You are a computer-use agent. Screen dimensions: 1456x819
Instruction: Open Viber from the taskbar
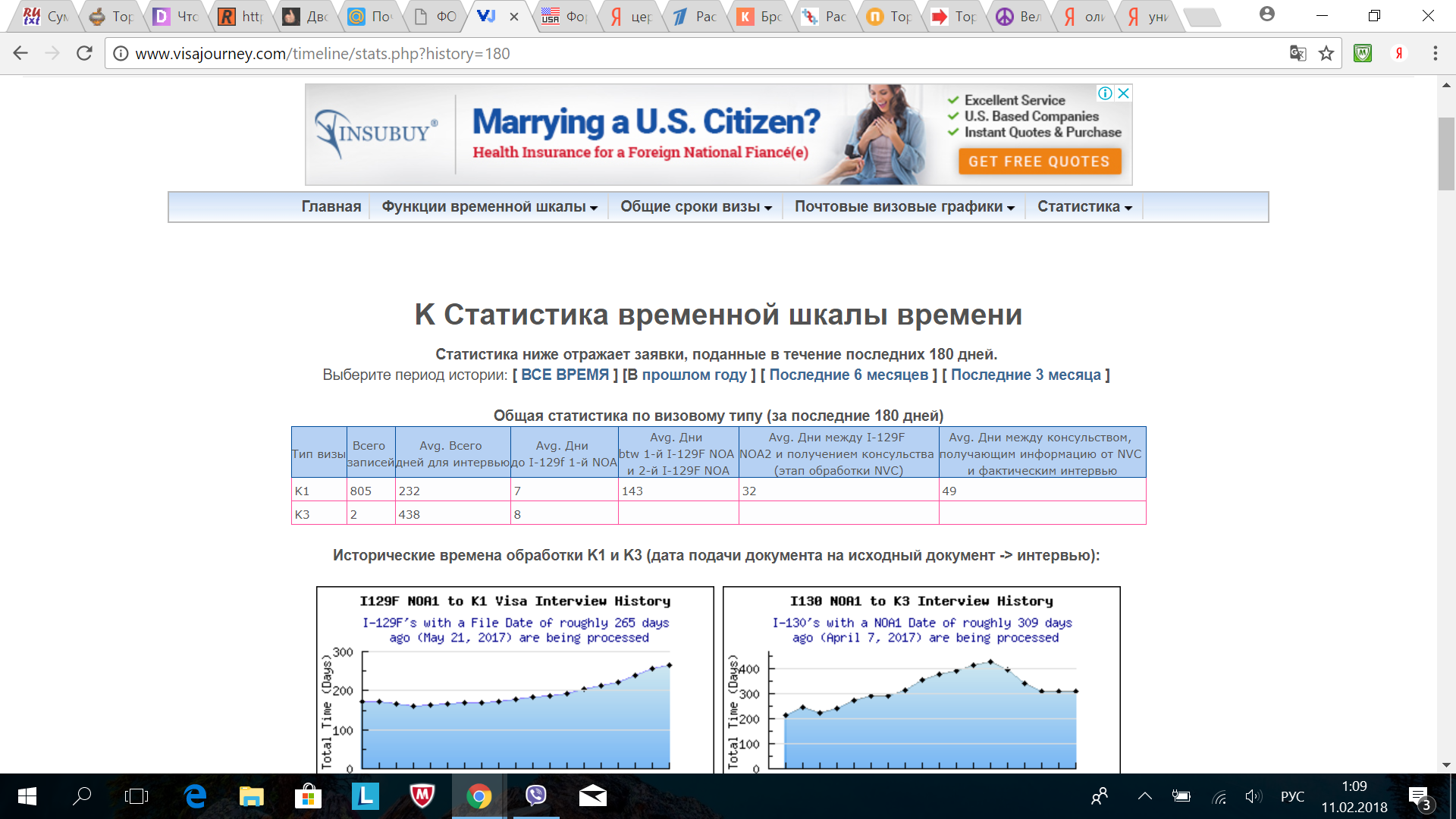click(536, 795)
